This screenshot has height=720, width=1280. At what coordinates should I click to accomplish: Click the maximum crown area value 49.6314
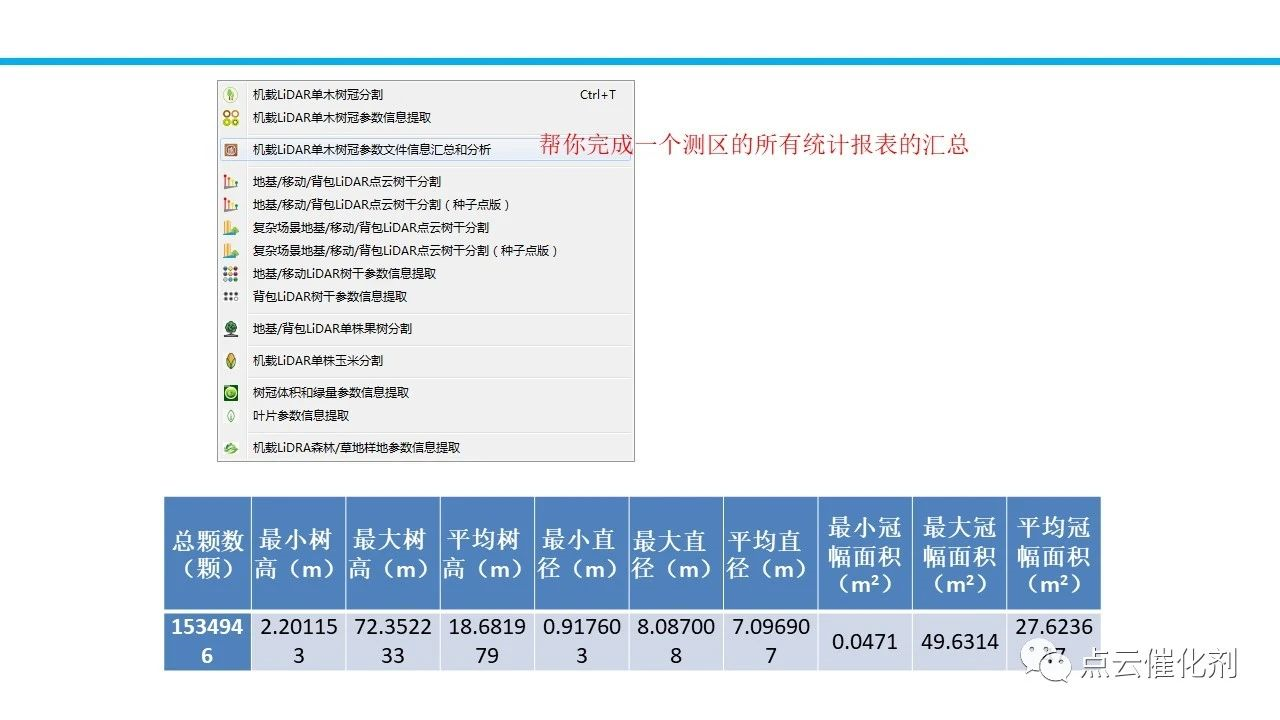click(x=959, y=641)
